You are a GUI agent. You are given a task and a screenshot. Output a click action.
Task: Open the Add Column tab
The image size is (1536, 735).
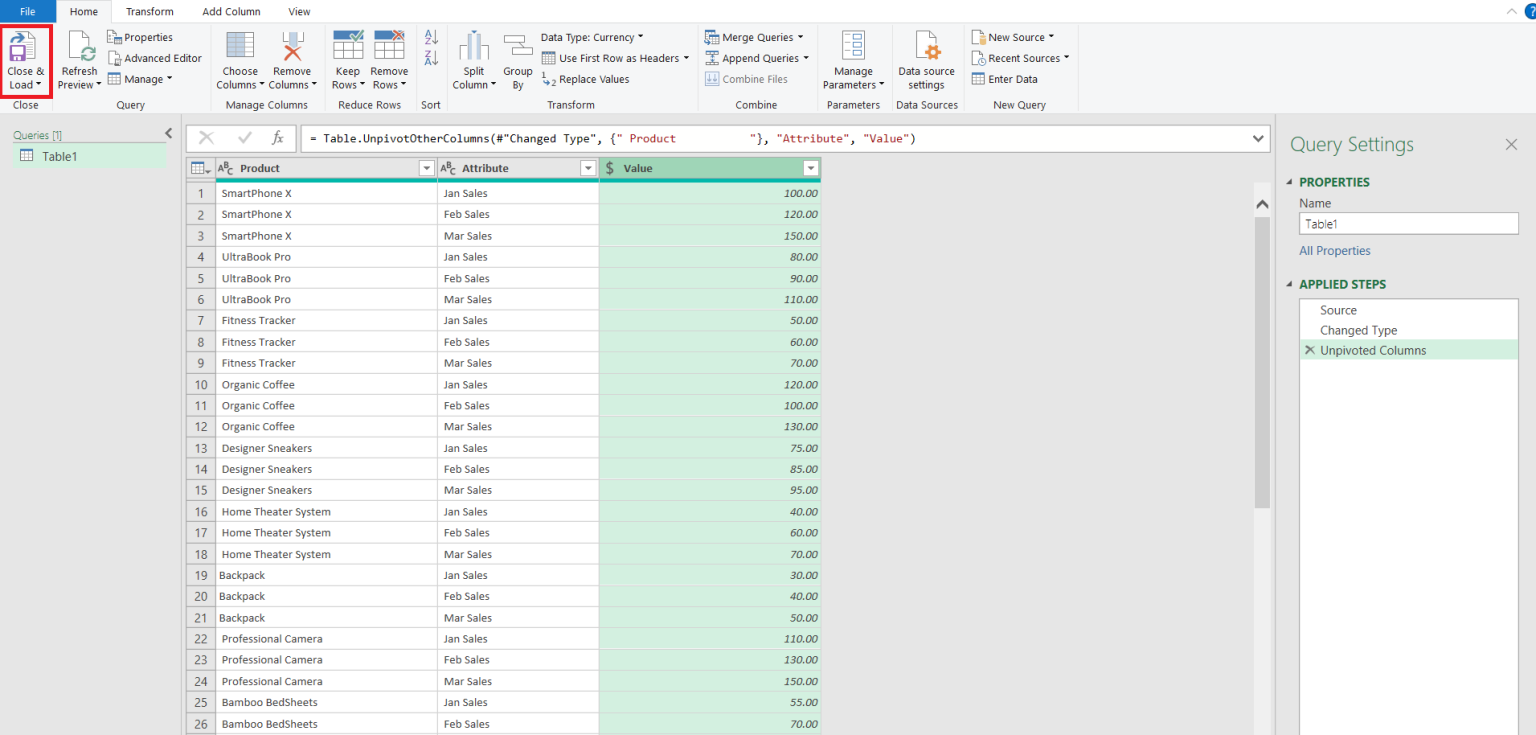click(231, 11)
